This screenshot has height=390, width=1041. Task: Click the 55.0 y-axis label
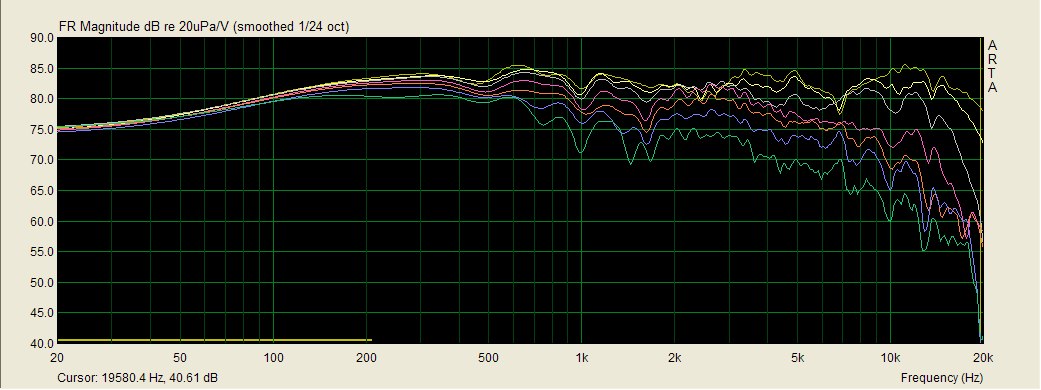pos(41,252)
